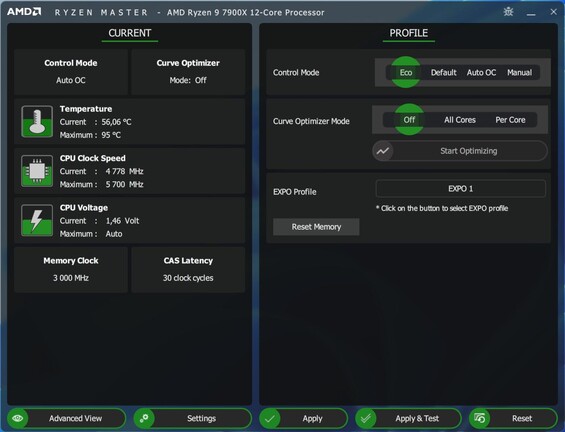Click current CPU voltage 1,46 Volt

click(x=122, y=221)
